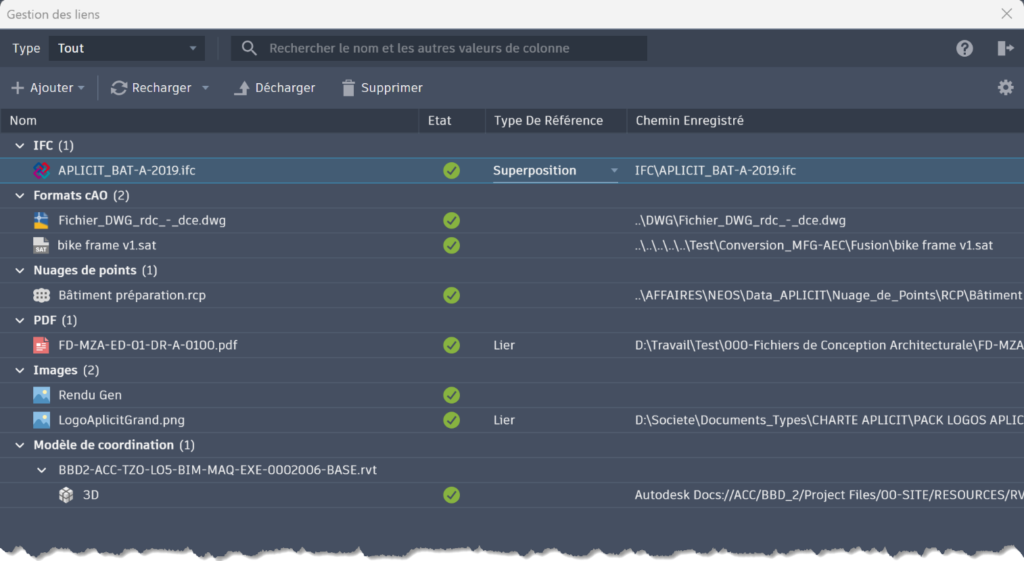Sort by the Etat column header
Image resolution: width=1024 pixels, height=561 pixels.
tap(452, 120)
